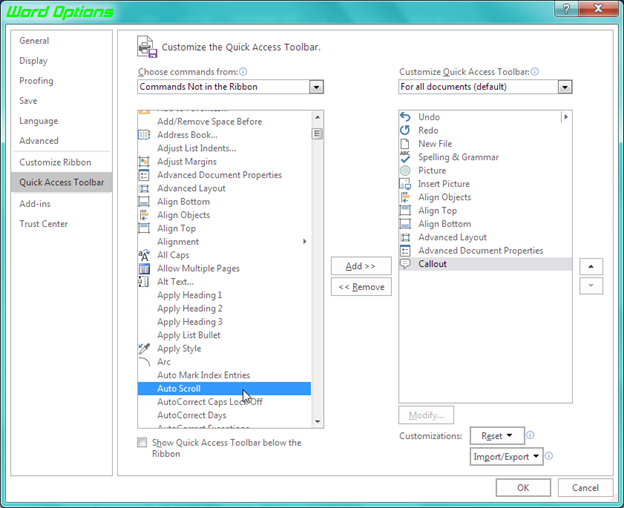Click the Picture green circle icon
Image resolution: width=624 pixels, height=508 pixels.
405,171
